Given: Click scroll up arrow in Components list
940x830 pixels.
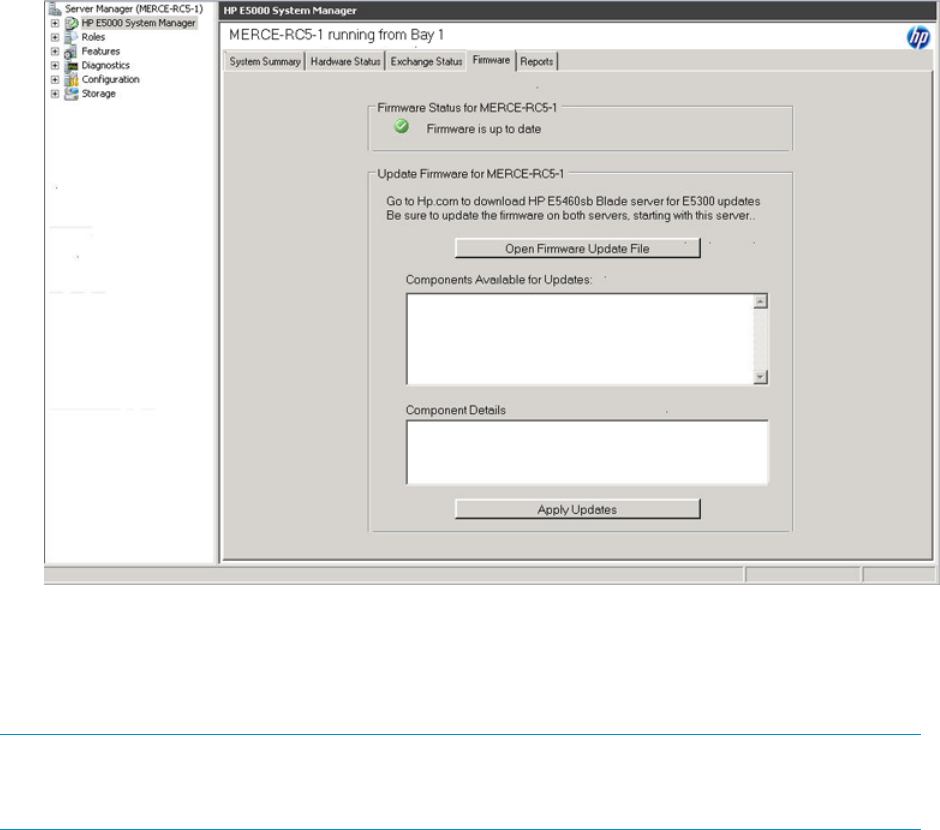Looking at the screenshot, I should [x=760, y=301].
